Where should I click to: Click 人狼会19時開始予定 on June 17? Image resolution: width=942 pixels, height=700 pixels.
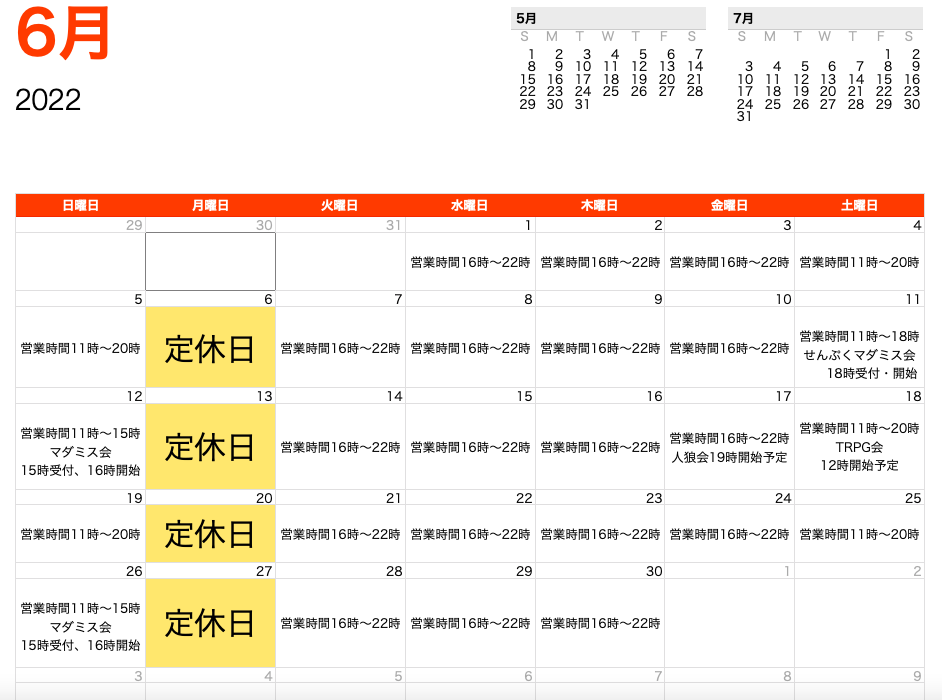(x=729, y=457)
